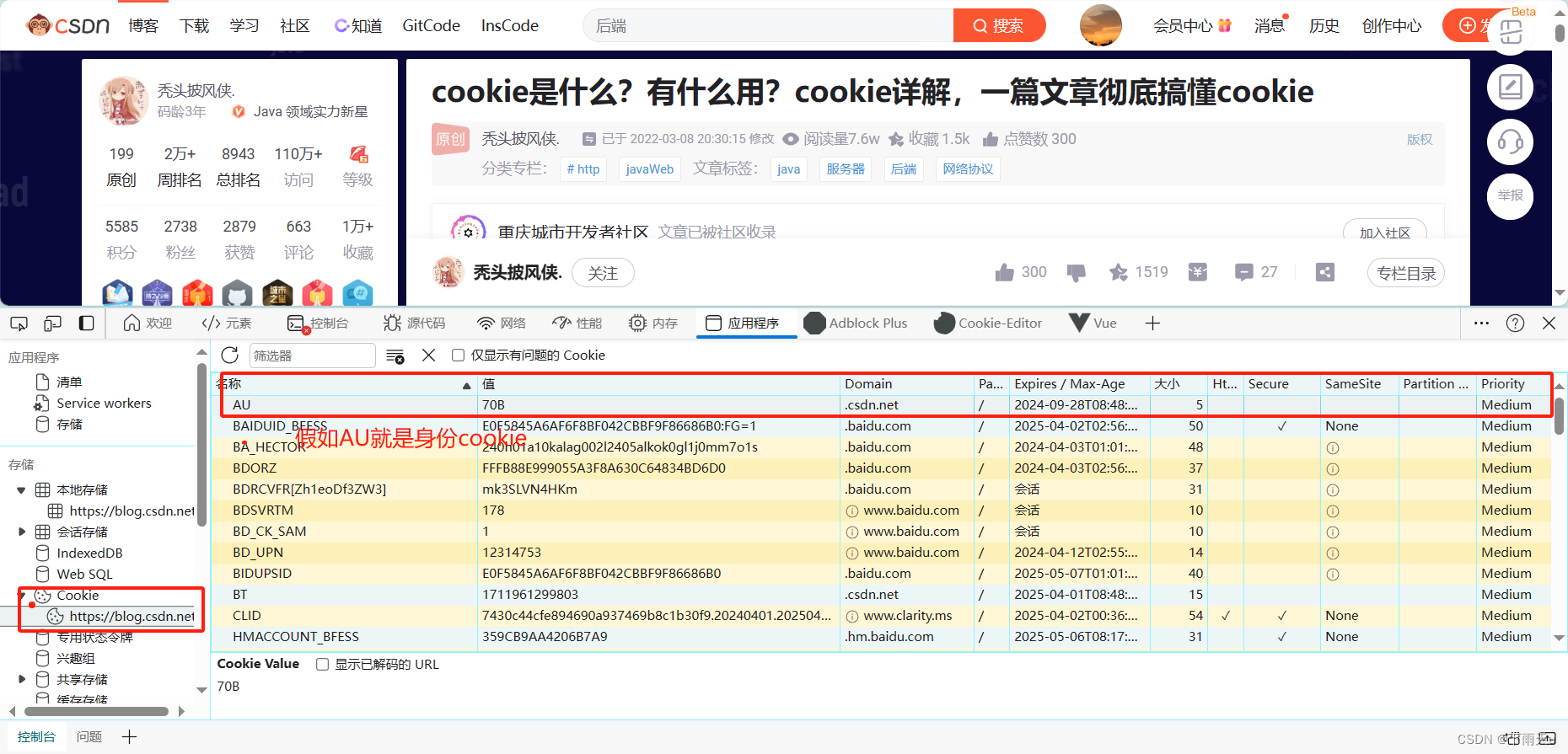Click the thumbs-down dislike icon
1568x754 pixels.
coord(1076,272)
